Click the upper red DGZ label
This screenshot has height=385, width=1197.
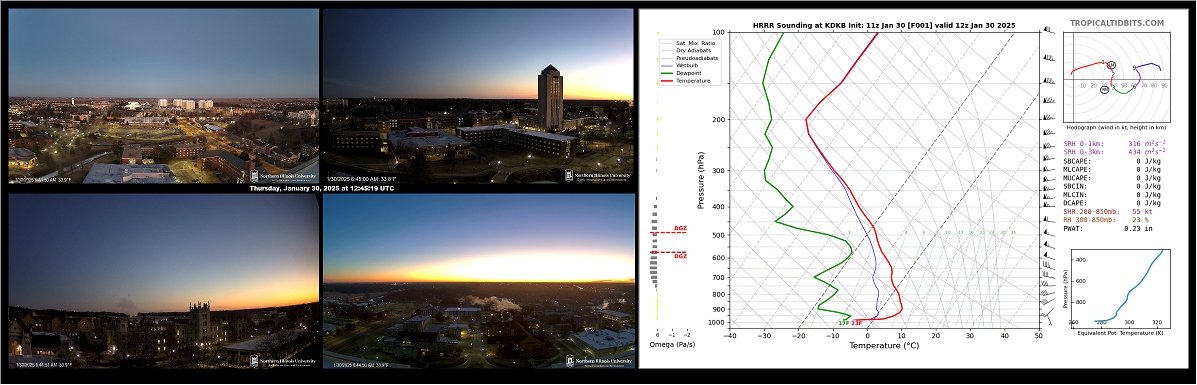click(680, 228)
